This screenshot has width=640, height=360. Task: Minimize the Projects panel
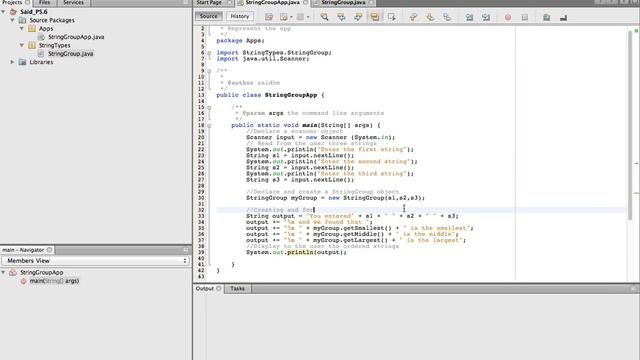pos(186,2)
